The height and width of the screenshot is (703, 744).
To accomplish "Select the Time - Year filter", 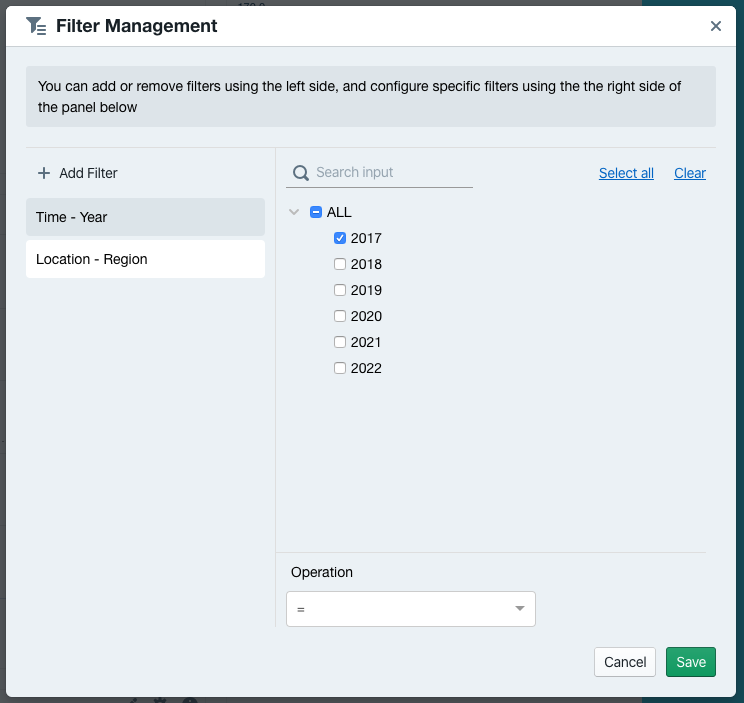I will [145, 217].
